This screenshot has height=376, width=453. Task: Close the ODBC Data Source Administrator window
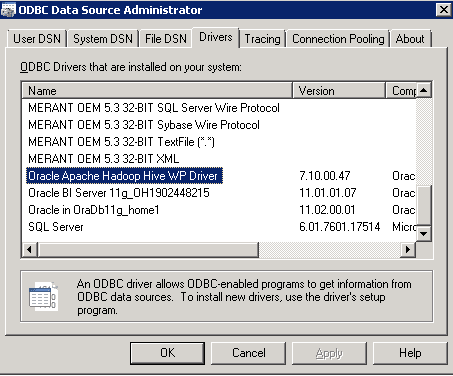coord(444,10)
